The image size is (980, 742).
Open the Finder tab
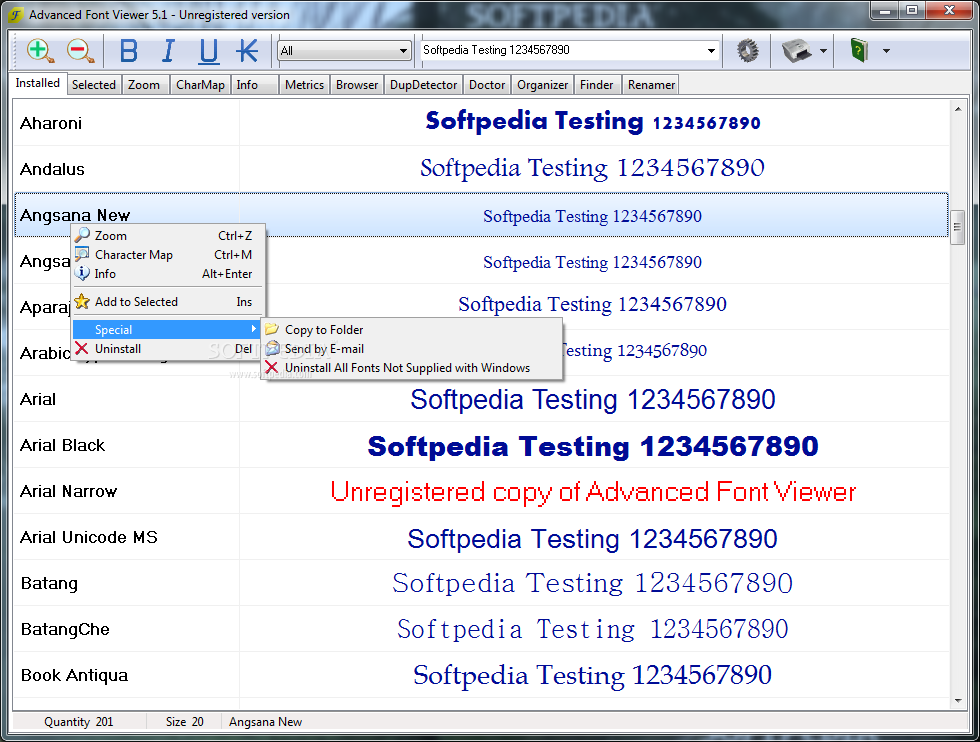(596, 84)
